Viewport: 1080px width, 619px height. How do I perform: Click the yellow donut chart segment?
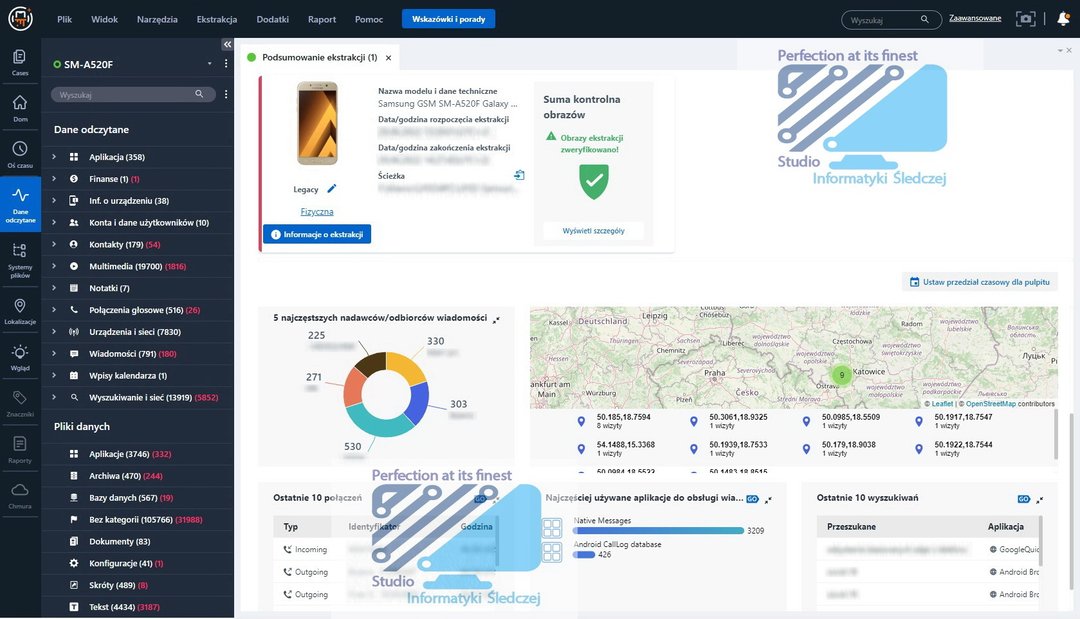tap(406, 368)
